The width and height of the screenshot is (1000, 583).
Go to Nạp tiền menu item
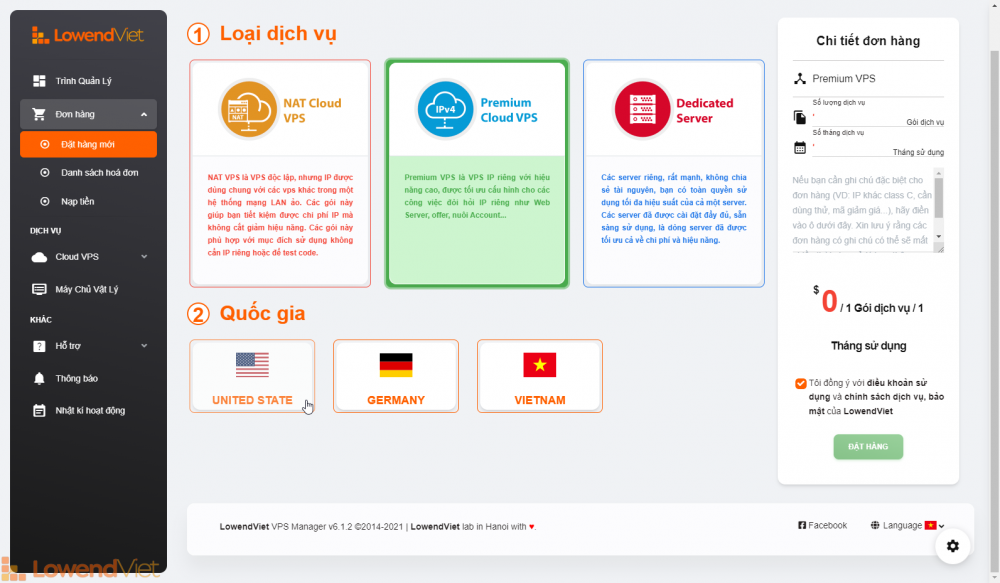(88, 202)
